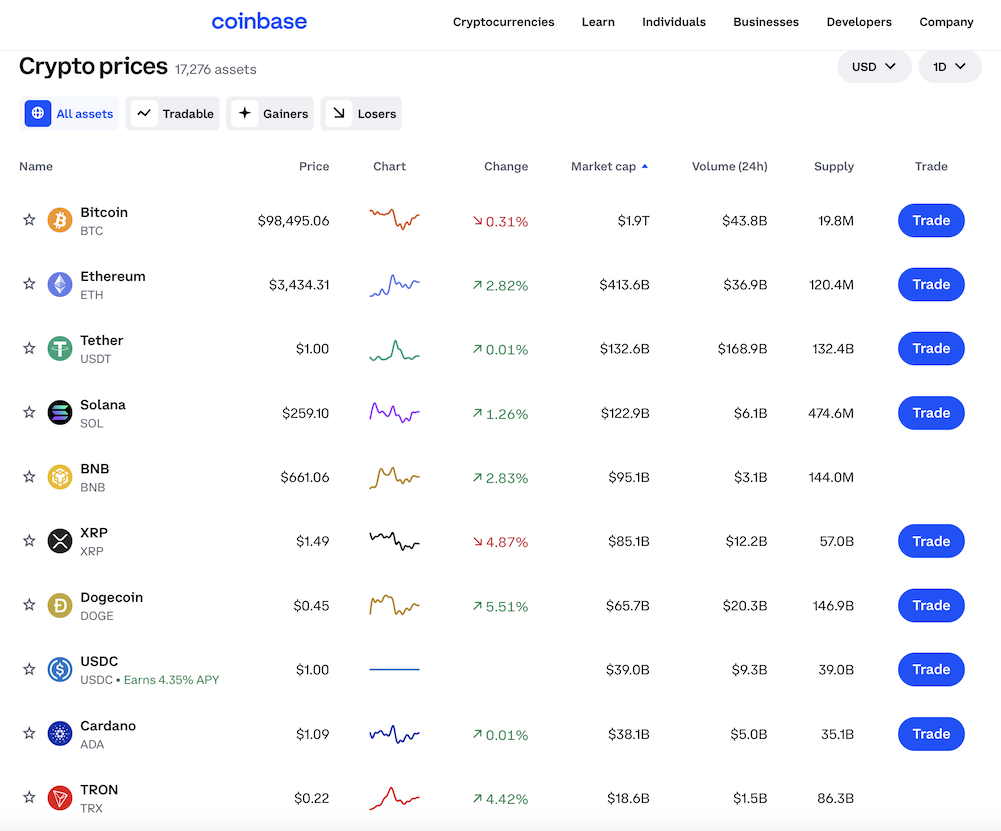The height and width of the screenshot is (831, 1001).
Task: Click the TRON coin logo
Action: (x=60, y=798)
